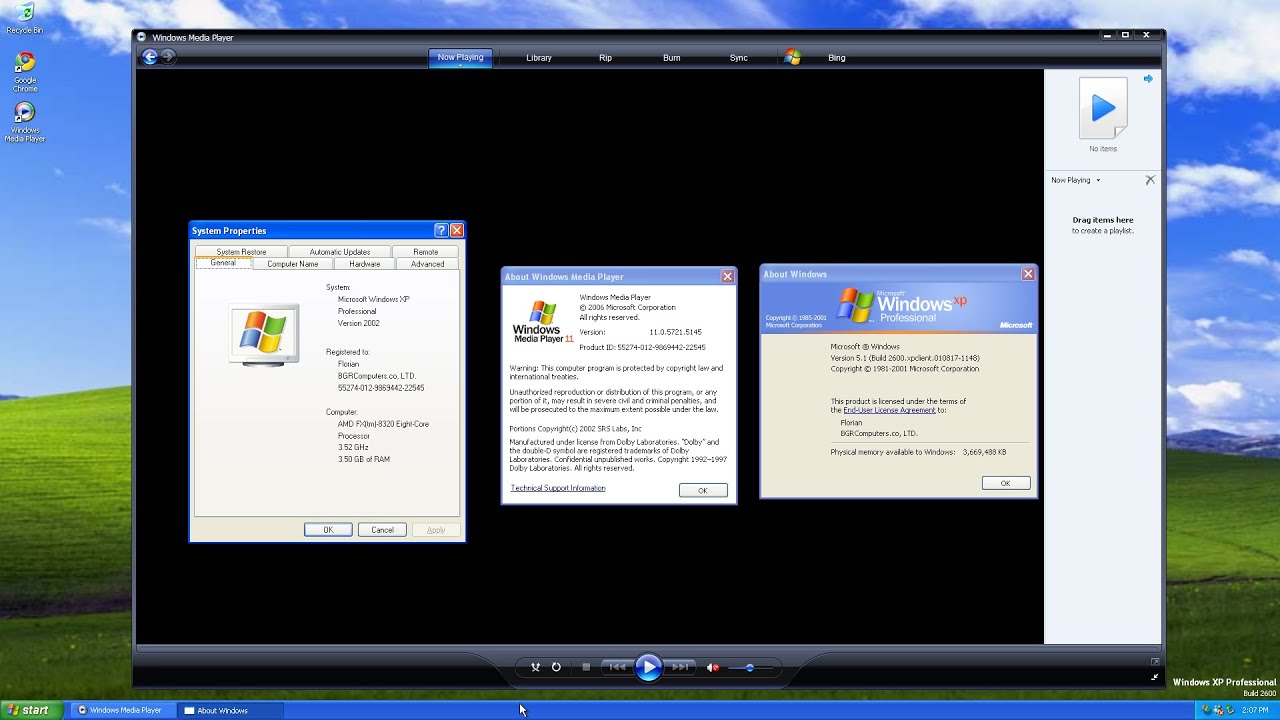Open the Bing tab
1280x720 pixels.
(837, 58)
